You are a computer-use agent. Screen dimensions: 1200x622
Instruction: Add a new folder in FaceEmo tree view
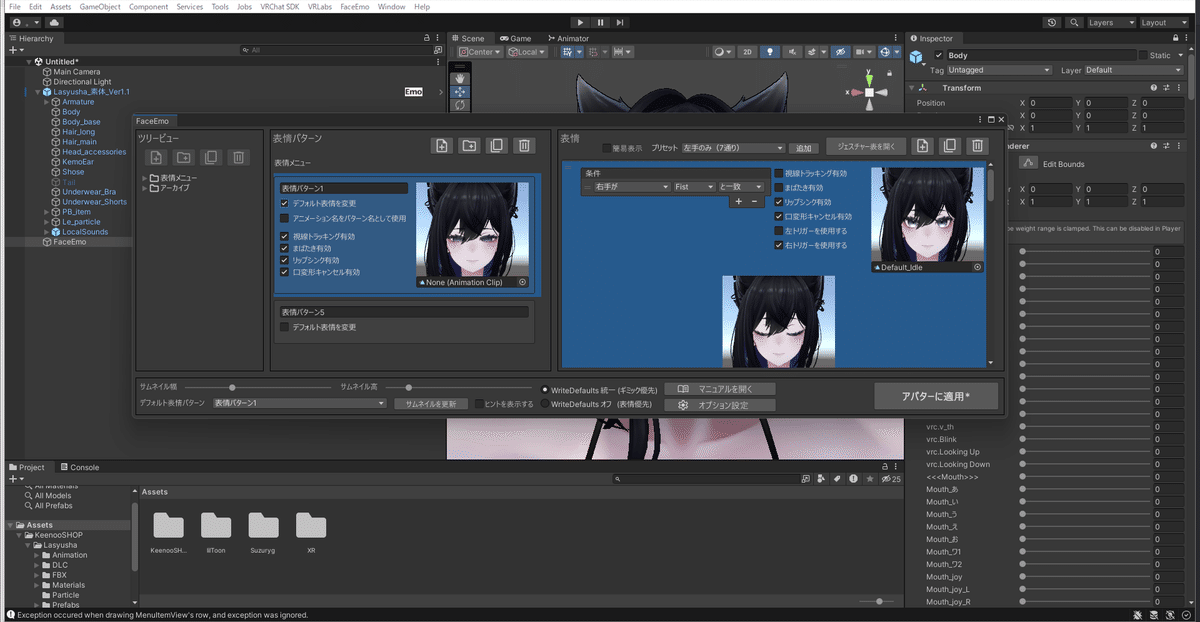pos(184,157)
